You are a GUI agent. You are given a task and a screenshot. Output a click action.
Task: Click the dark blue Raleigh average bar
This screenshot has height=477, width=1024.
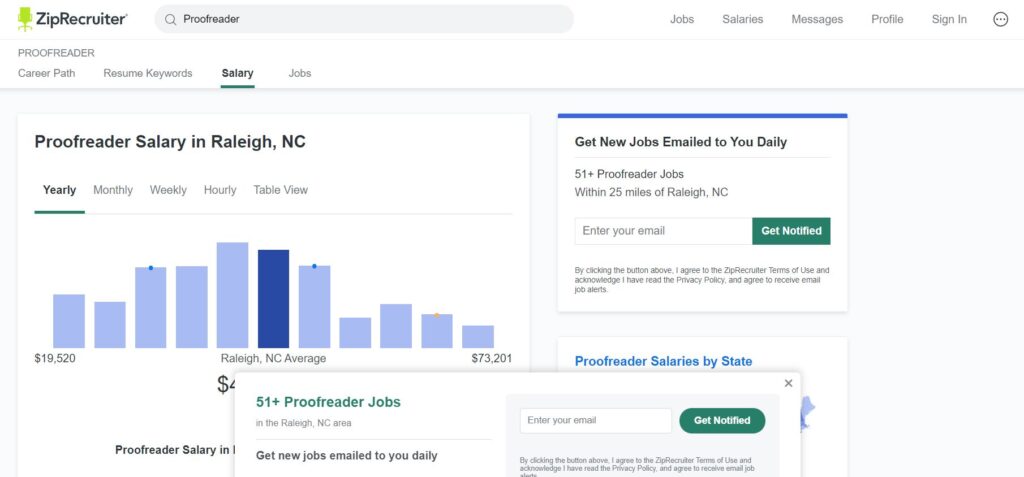(x=273, y=298)
